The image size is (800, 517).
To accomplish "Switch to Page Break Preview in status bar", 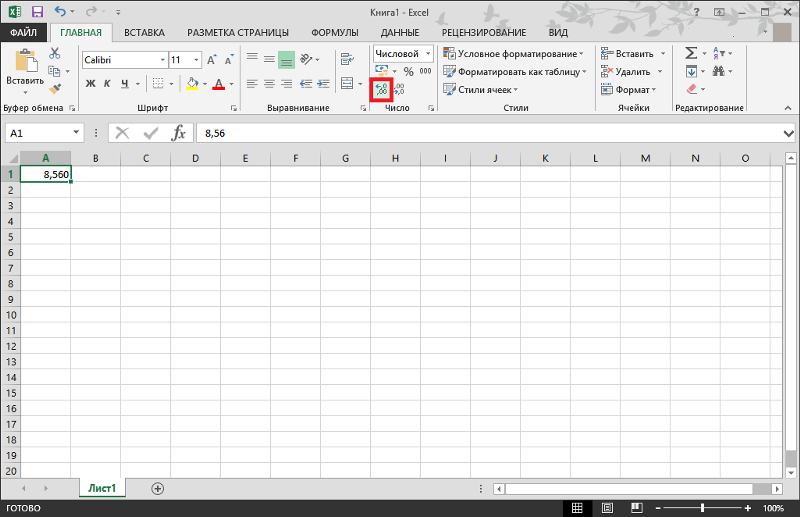I will (636, 508).
